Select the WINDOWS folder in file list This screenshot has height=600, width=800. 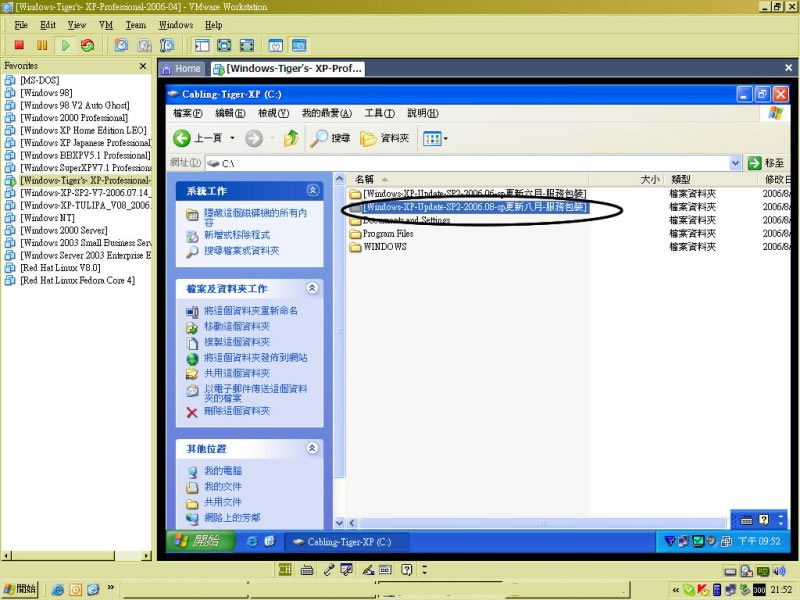pos(385,247)
